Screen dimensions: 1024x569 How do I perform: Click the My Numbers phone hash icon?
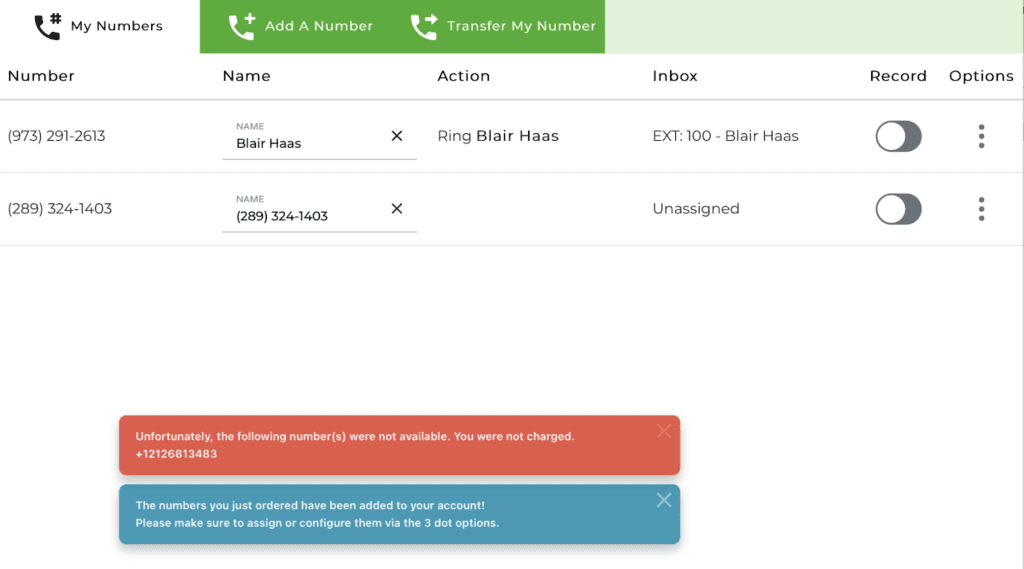coord(47,26)
